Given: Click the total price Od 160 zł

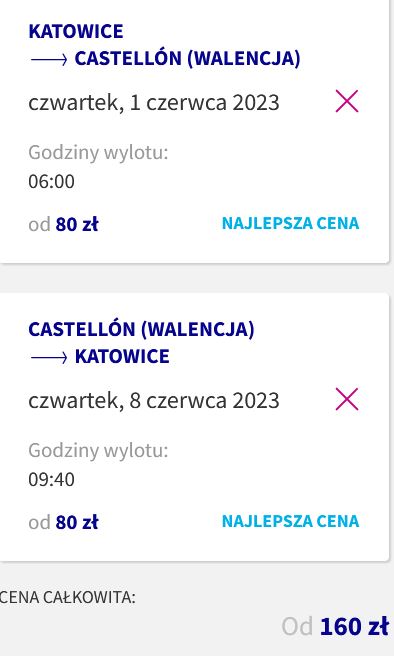Looking at the screenshot, I should pyautogui.click(x=335, y=627).
